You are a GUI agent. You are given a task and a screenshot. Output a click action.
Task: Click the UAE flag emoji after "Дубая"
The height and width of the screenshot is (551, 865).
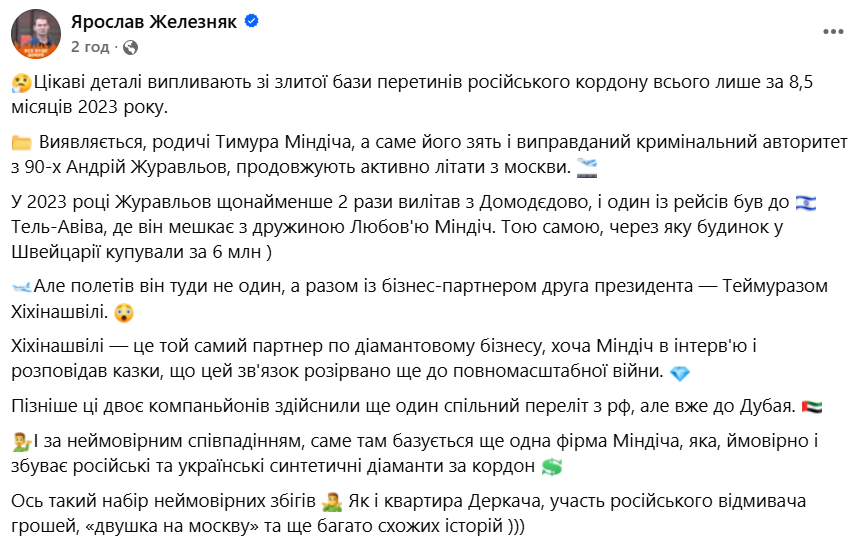click(784, 406)
